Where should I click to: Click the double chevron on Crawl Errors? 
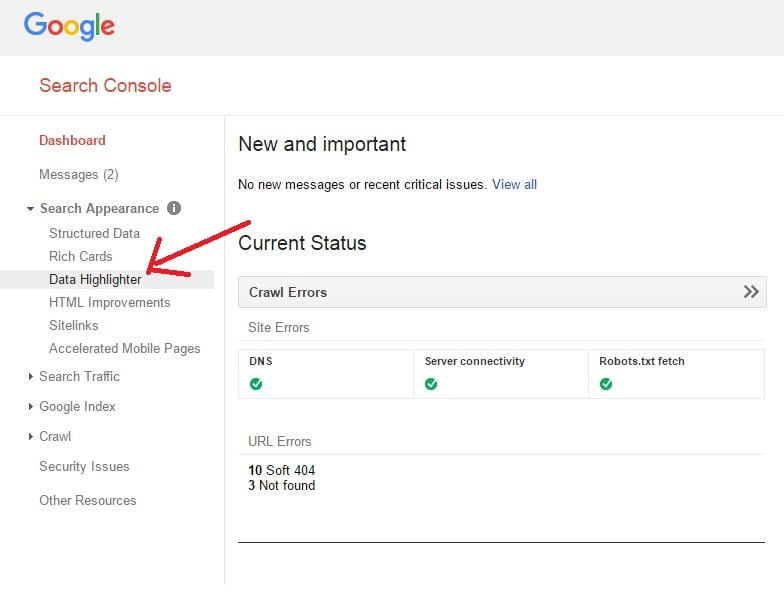[751, 292]
